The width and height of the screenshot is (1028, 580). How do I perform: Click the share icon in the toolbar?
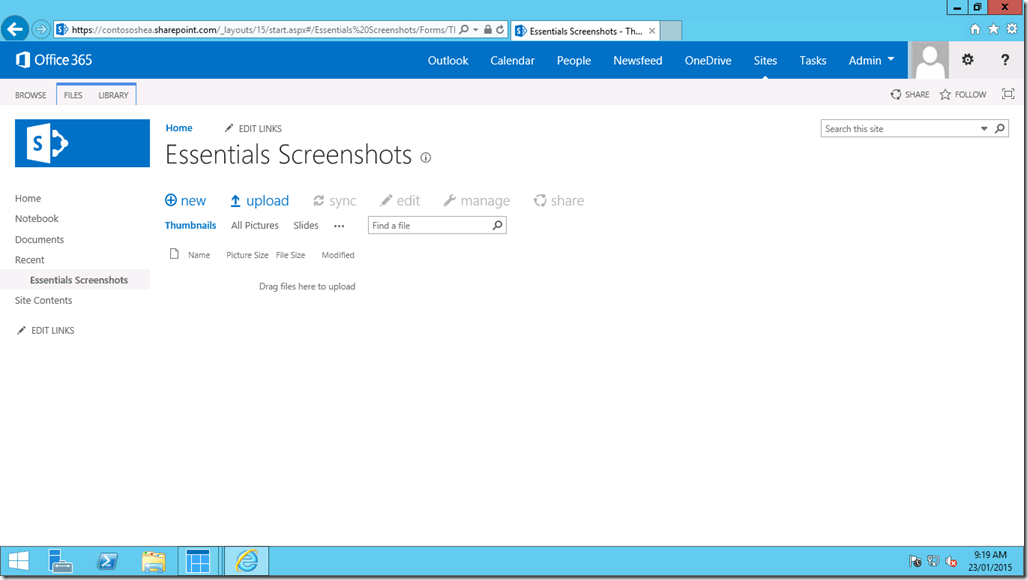540,200
